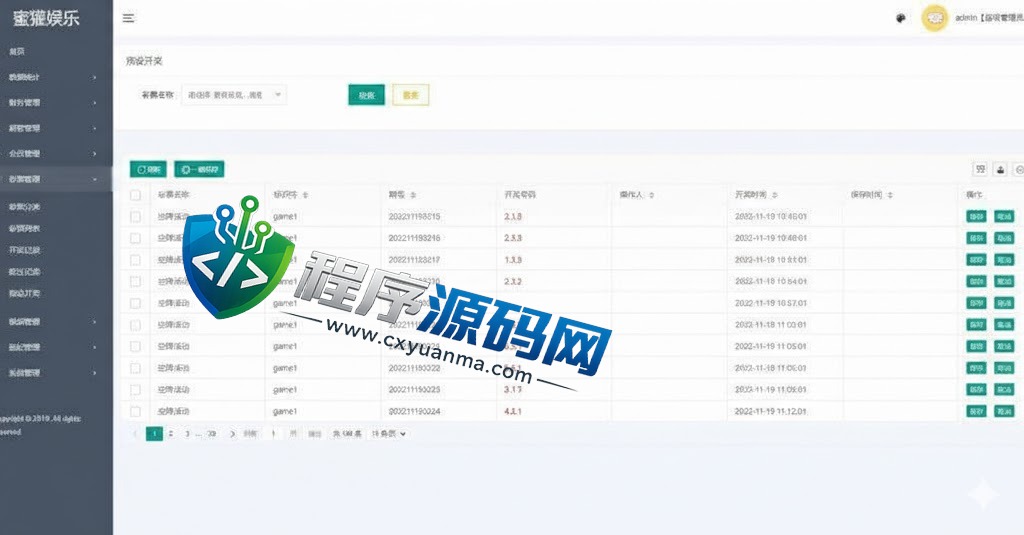Viewport: 1024px width, 535px height.
Task: Expand the sidebar menu directly above 系统管理
Action: click(56, 347)
